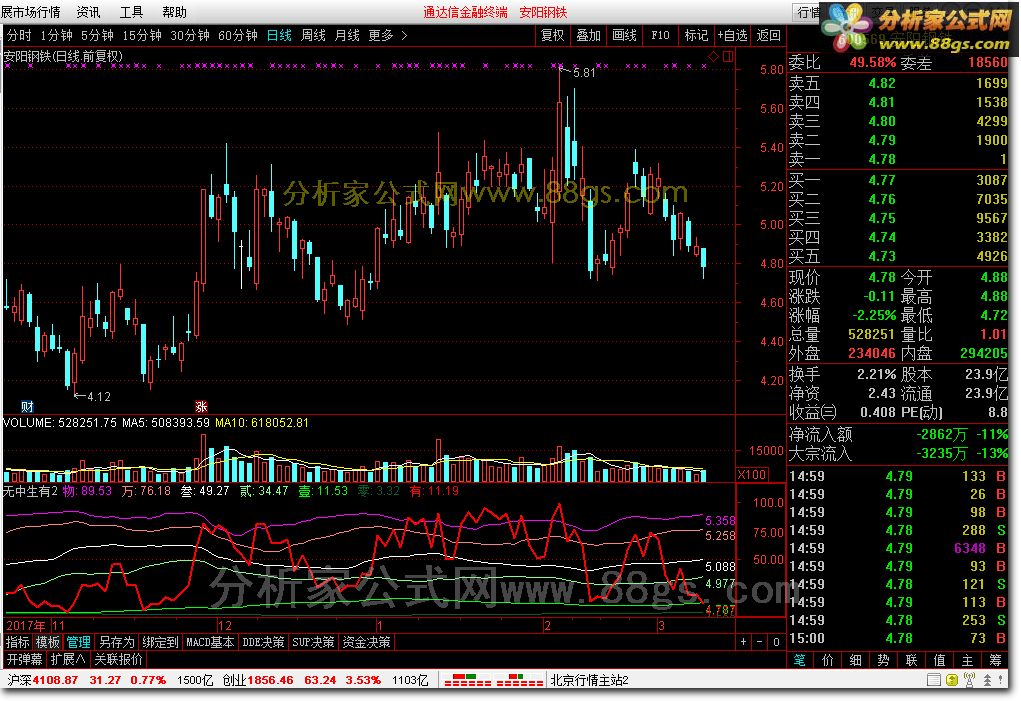Select the DDE决策 template
Viewport: 1021px width, 701px height.
coord(263,642)
